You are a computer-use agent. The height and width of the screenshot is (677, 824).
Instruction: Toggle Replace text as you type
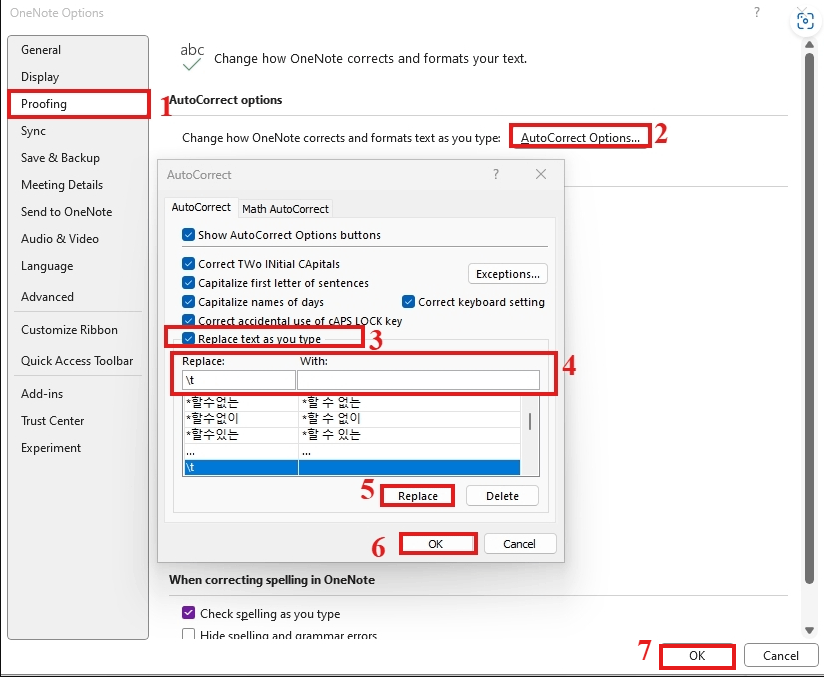(x=188, y=338)
